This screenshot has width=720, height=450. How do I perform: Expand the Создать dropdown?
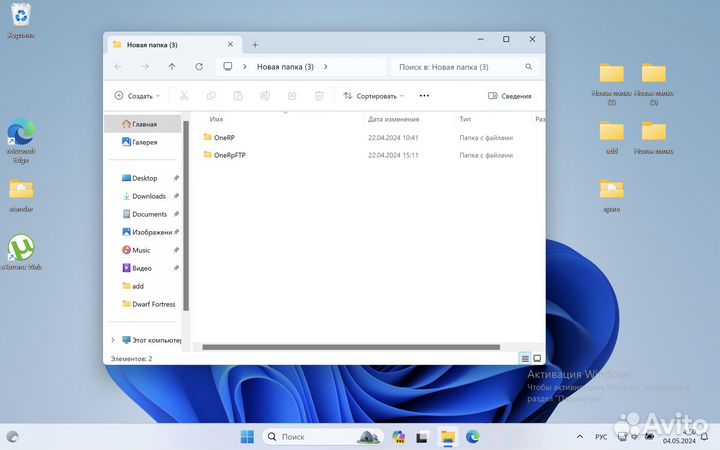[x=135, y=96]
